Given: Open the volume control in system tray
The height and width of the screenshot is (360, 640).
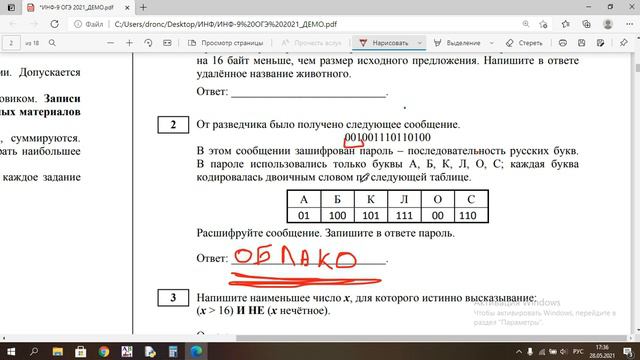Looking at the screenshot, I should tap(564, 351).
